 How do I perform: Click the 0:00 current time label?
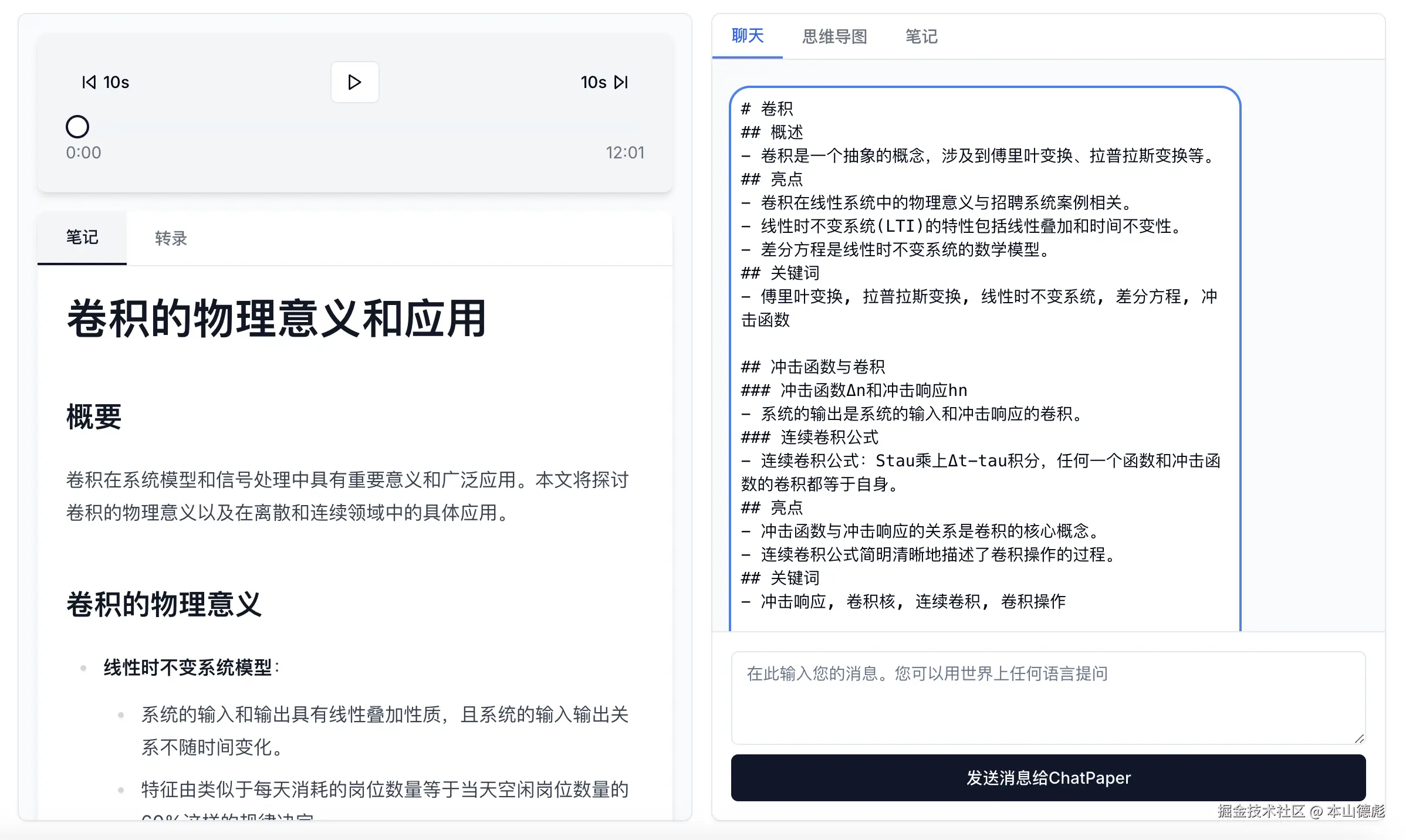point(83,153)
